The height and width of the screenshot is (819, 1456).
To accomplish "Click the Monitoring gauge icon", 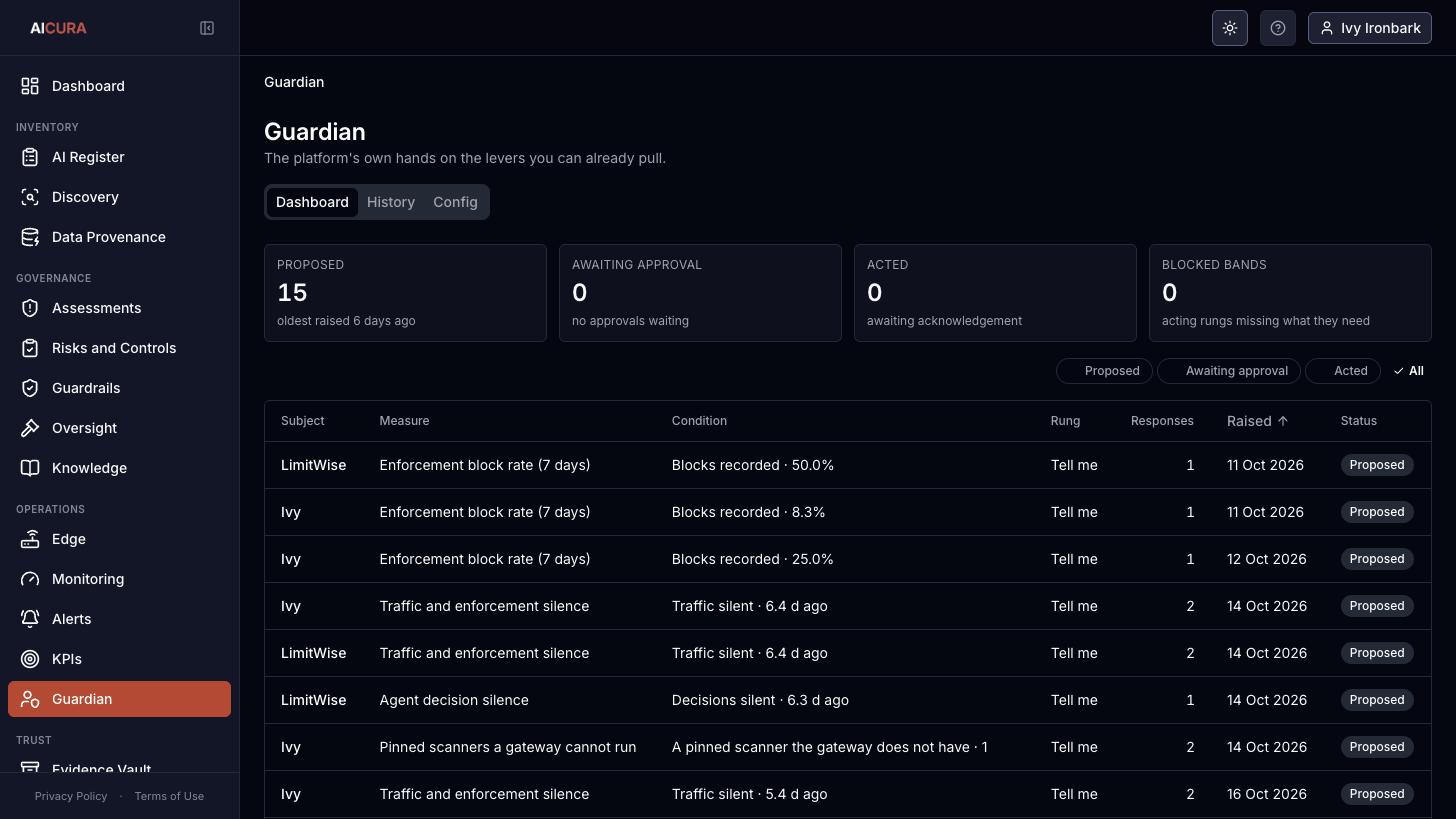I will click(30, 579).
